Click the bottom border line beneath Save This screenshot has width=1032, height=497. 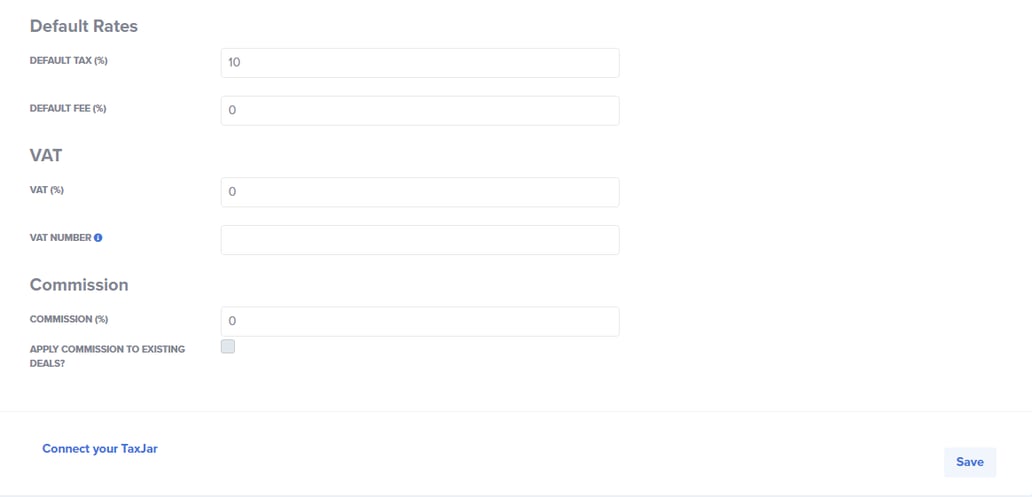point(516,495)
